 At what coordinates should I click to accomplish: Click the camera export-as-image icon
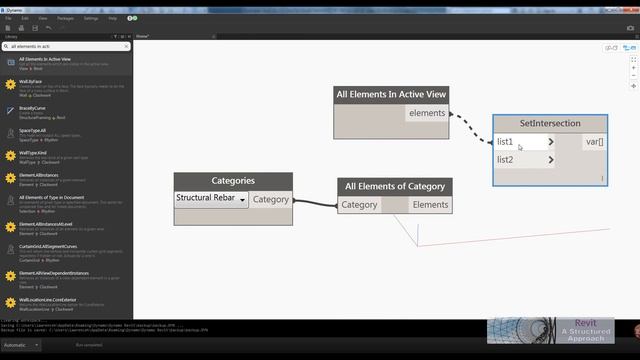[630, 28]
